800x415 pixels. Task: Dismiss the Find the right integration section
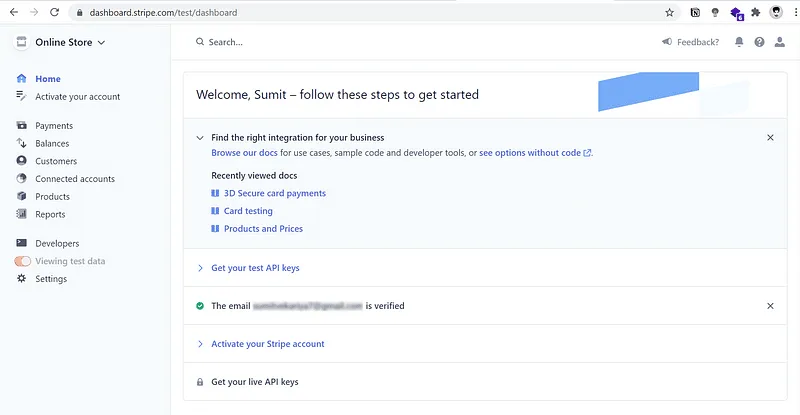click(x=770, y=137)
